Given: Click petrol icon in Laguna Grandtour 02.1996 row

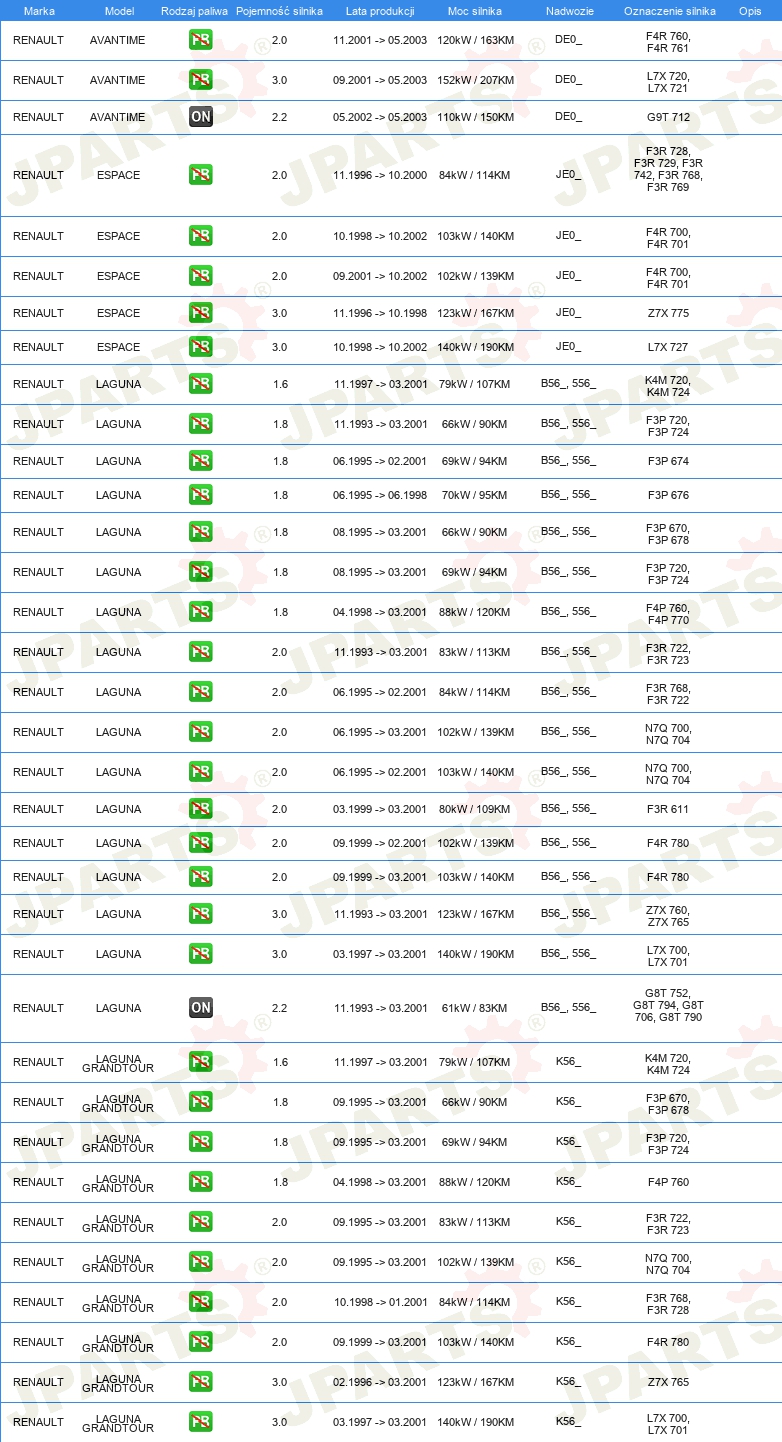Looking at the screenshot, I should point(201,1382).
